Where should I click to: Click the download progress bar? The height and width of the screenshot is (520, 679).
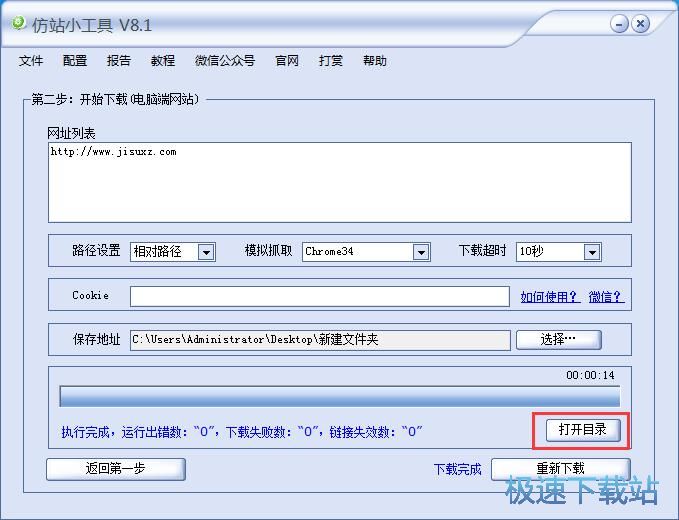click(340, 397)
